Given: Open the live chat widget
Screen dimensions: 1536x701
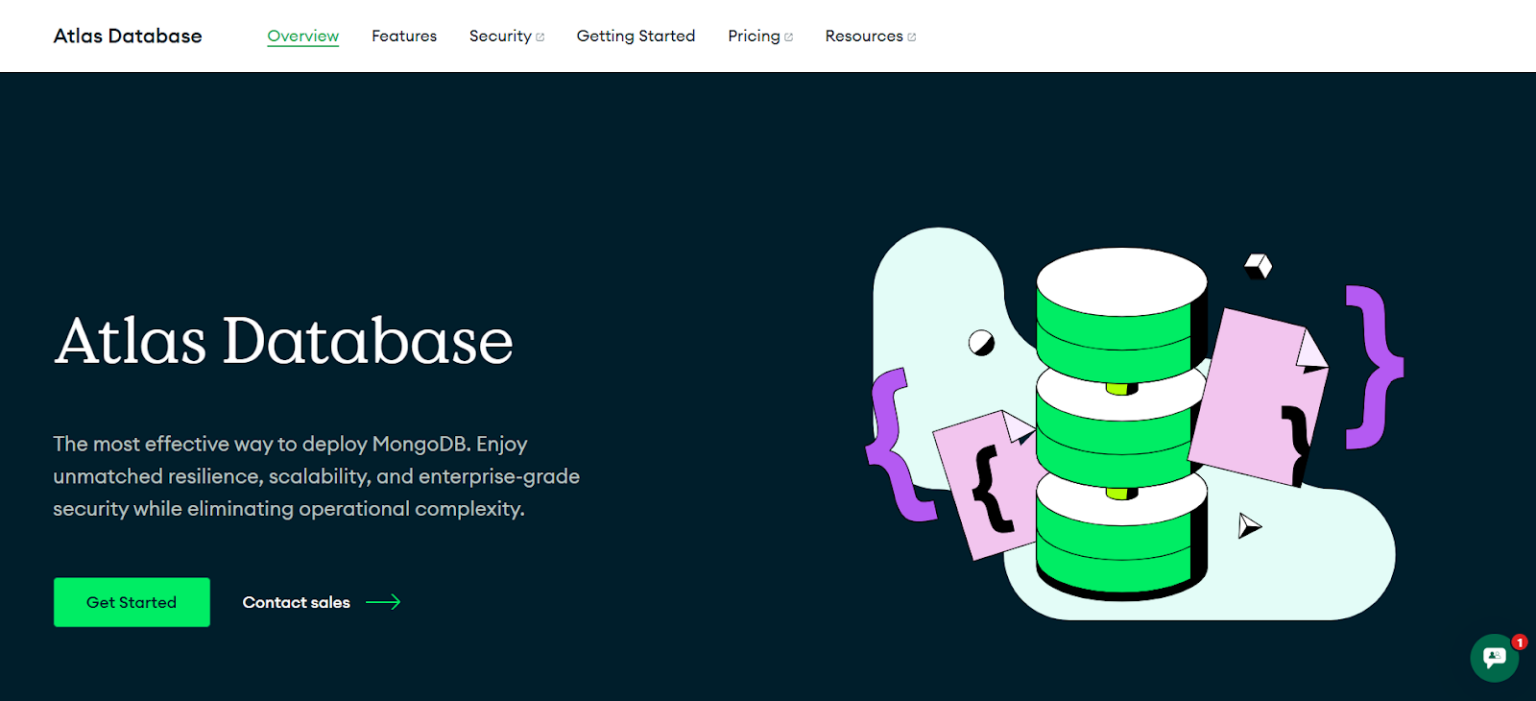Looking at the screenshot, I should point(1494,658).
